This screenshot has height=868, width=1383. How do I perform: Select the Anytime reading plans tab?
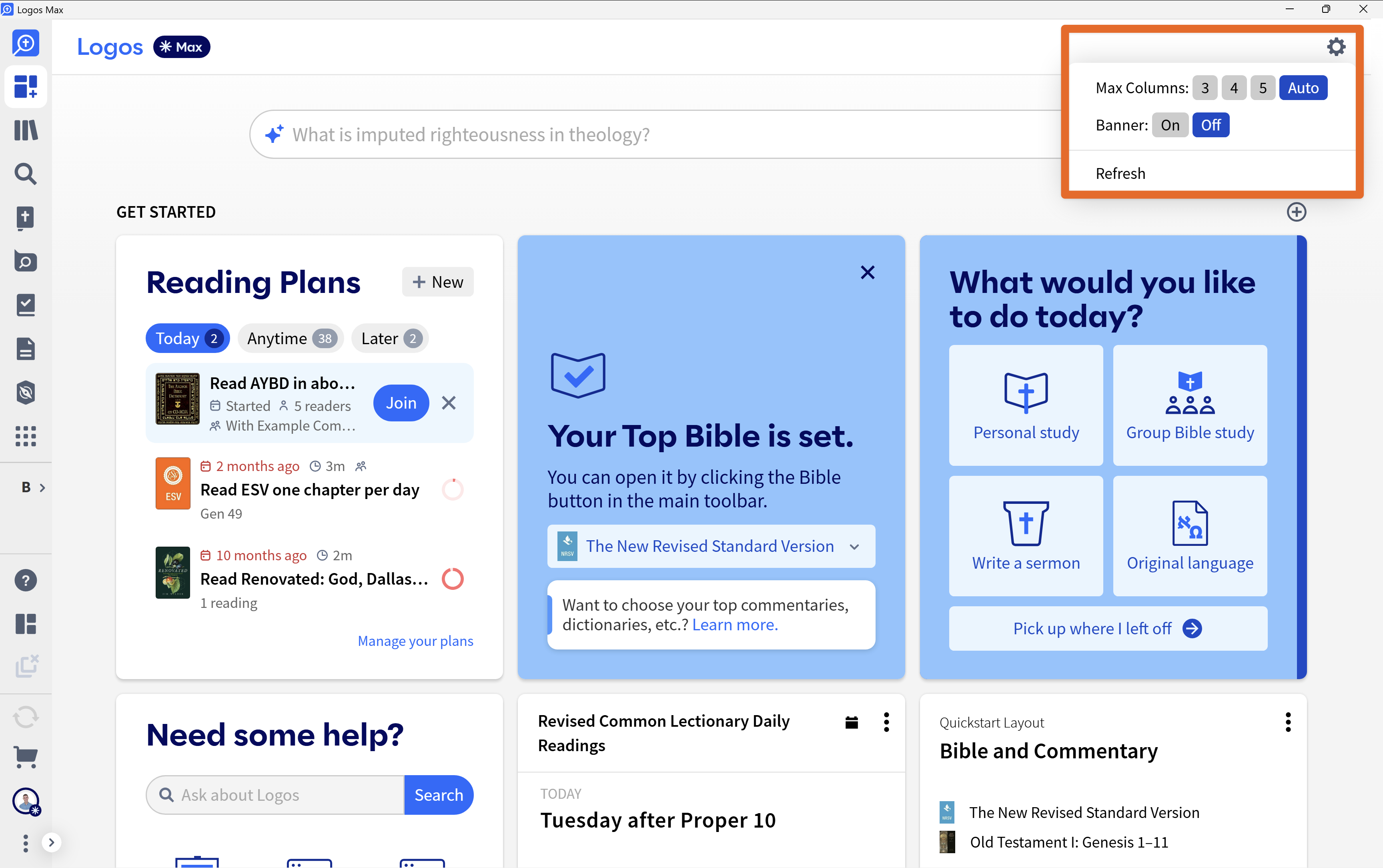pyautogui.click(x=291, y=339)
